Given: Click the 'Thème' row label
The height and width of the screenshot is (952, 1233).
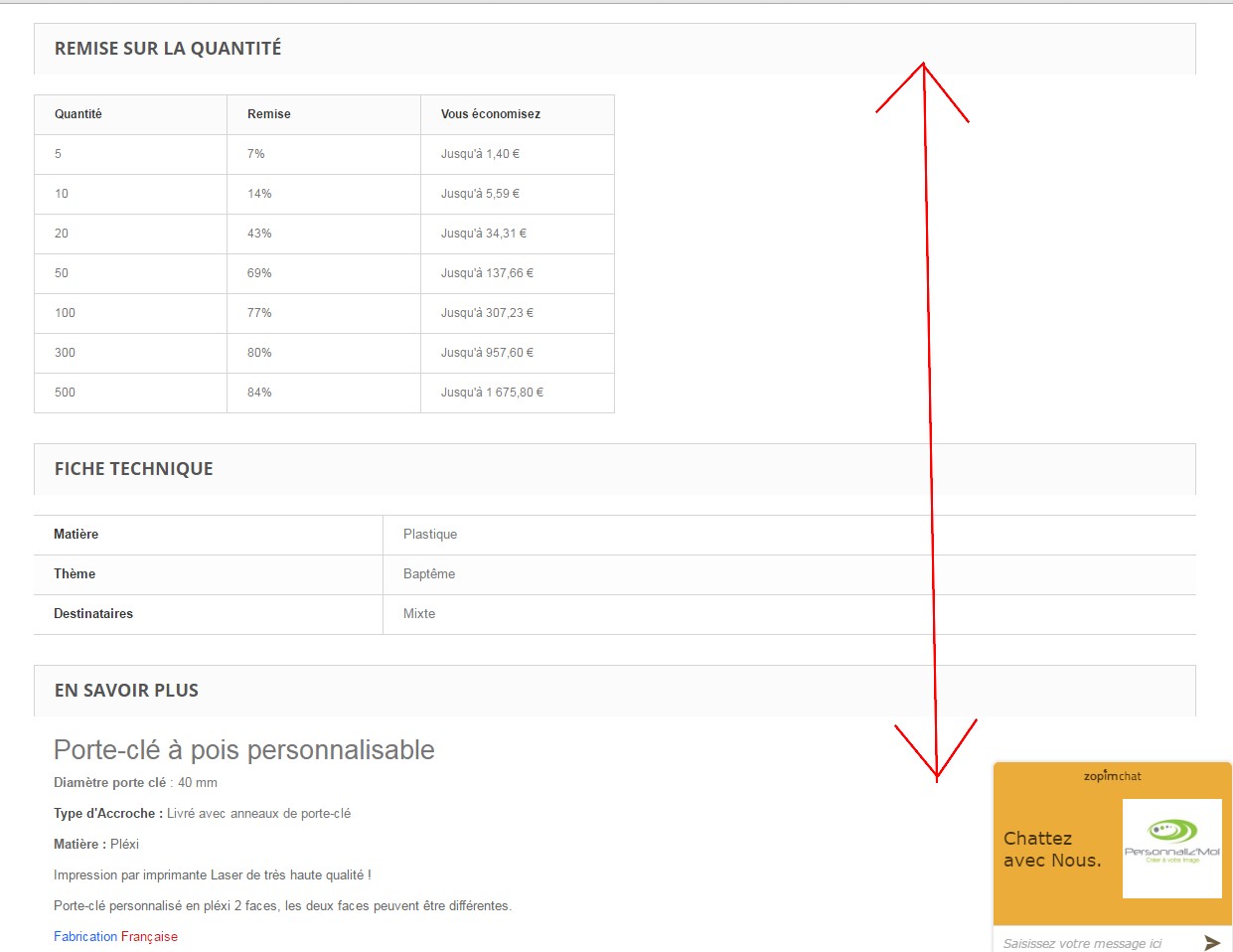Looking at the screenshot, I should [75, 574].
